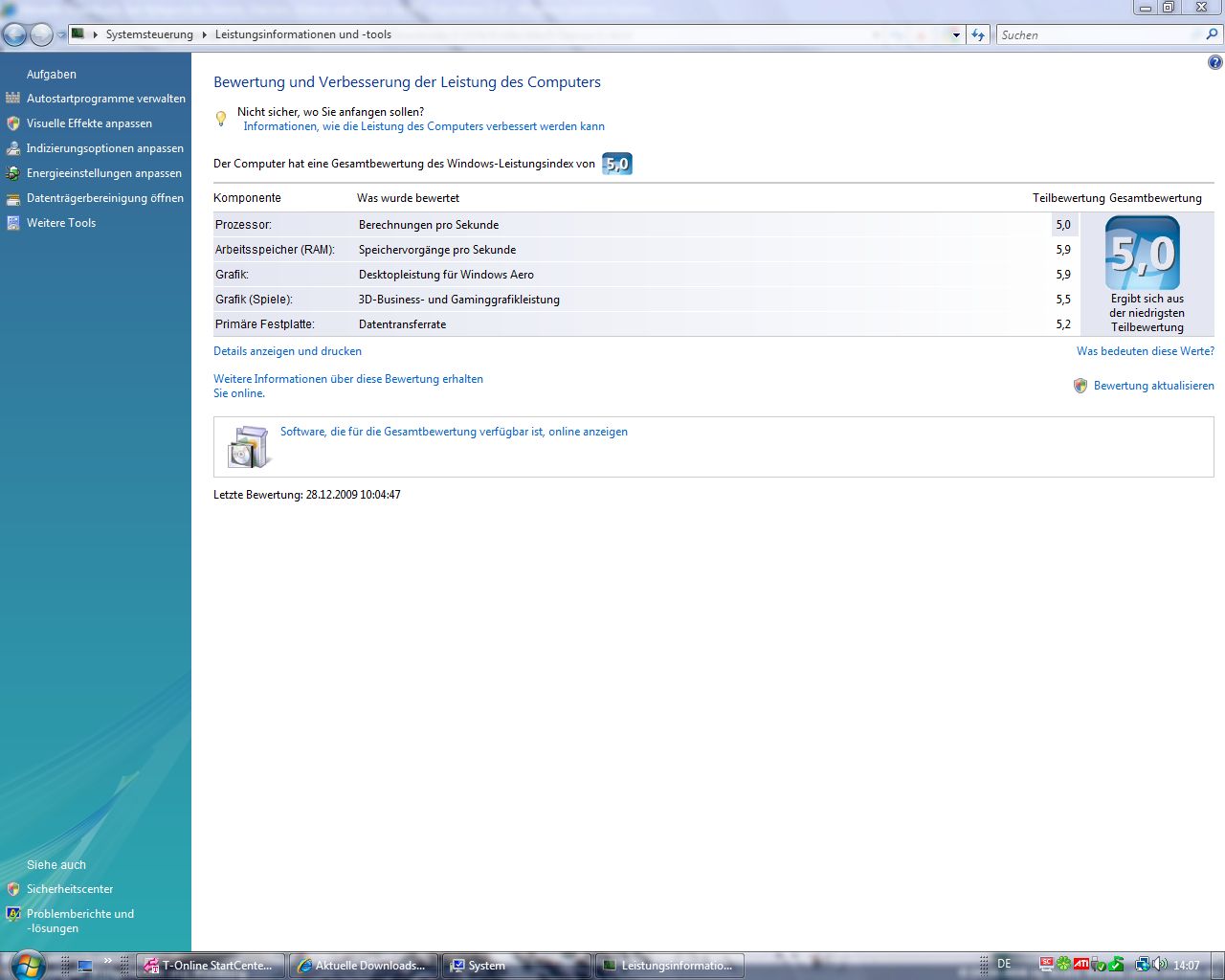Switch to Aktuelle Downloads Internet Explorer taskbar button
This screenshot has height=980, width=1225.
click(364, 966)
